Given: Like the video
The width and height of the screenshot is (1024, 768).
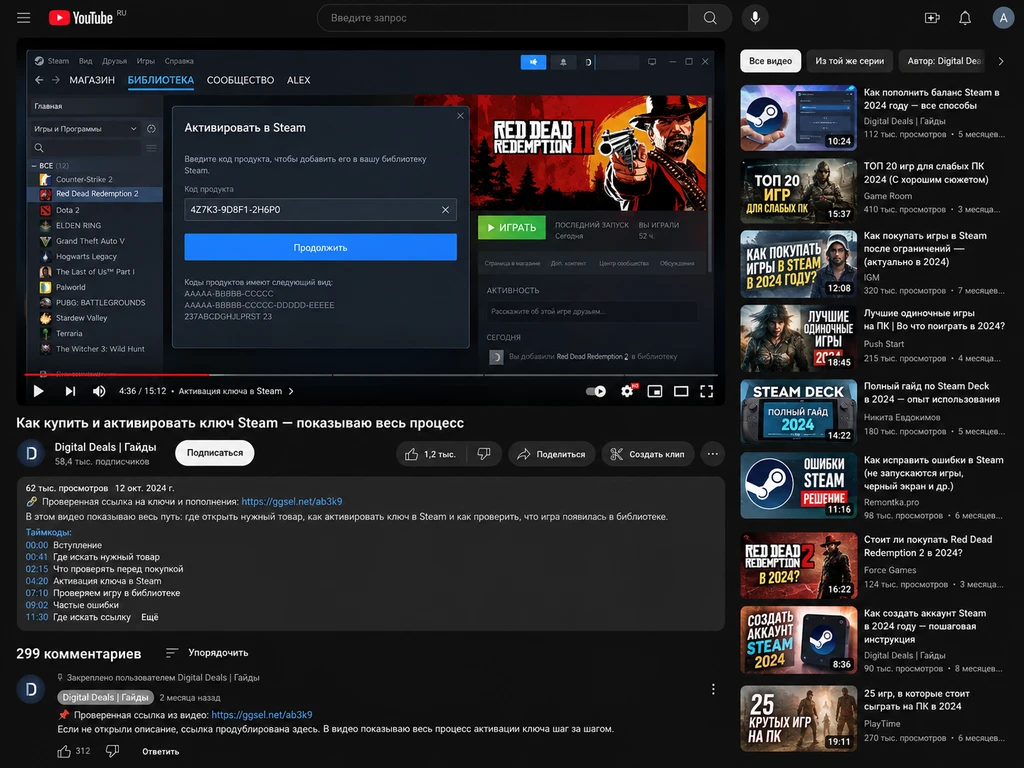Looking at the screenshot, I should (430, 454).
